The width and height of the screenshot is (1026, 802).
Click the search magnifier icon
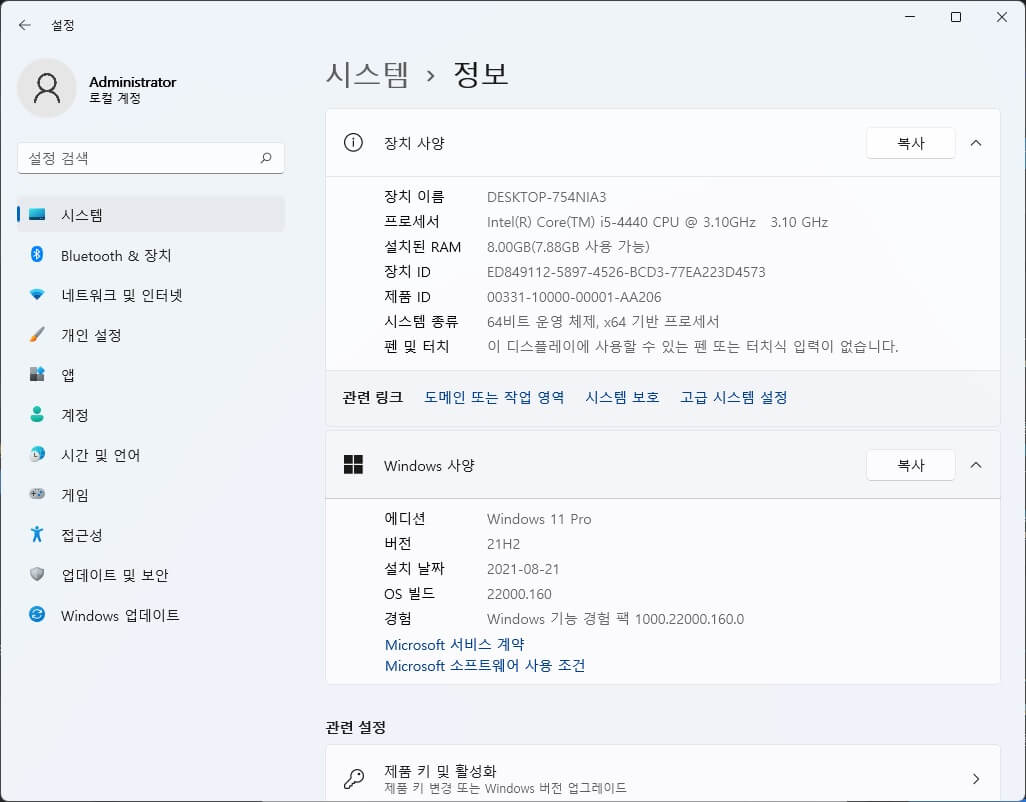tap(266, 158)
